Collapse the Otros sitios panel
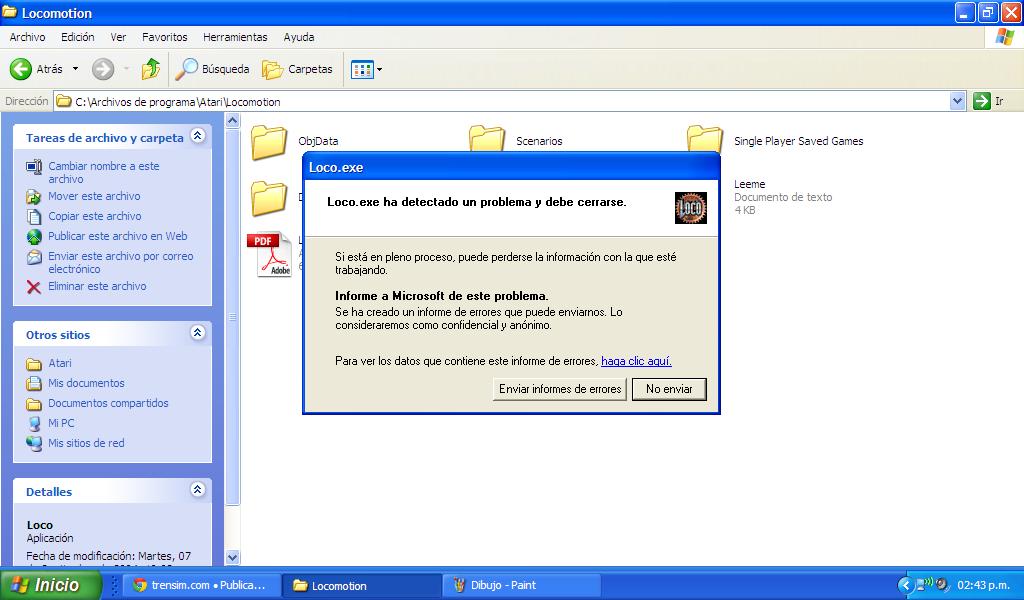The width and height of the screenshot is (1024, 600). [x=198, y=333]
